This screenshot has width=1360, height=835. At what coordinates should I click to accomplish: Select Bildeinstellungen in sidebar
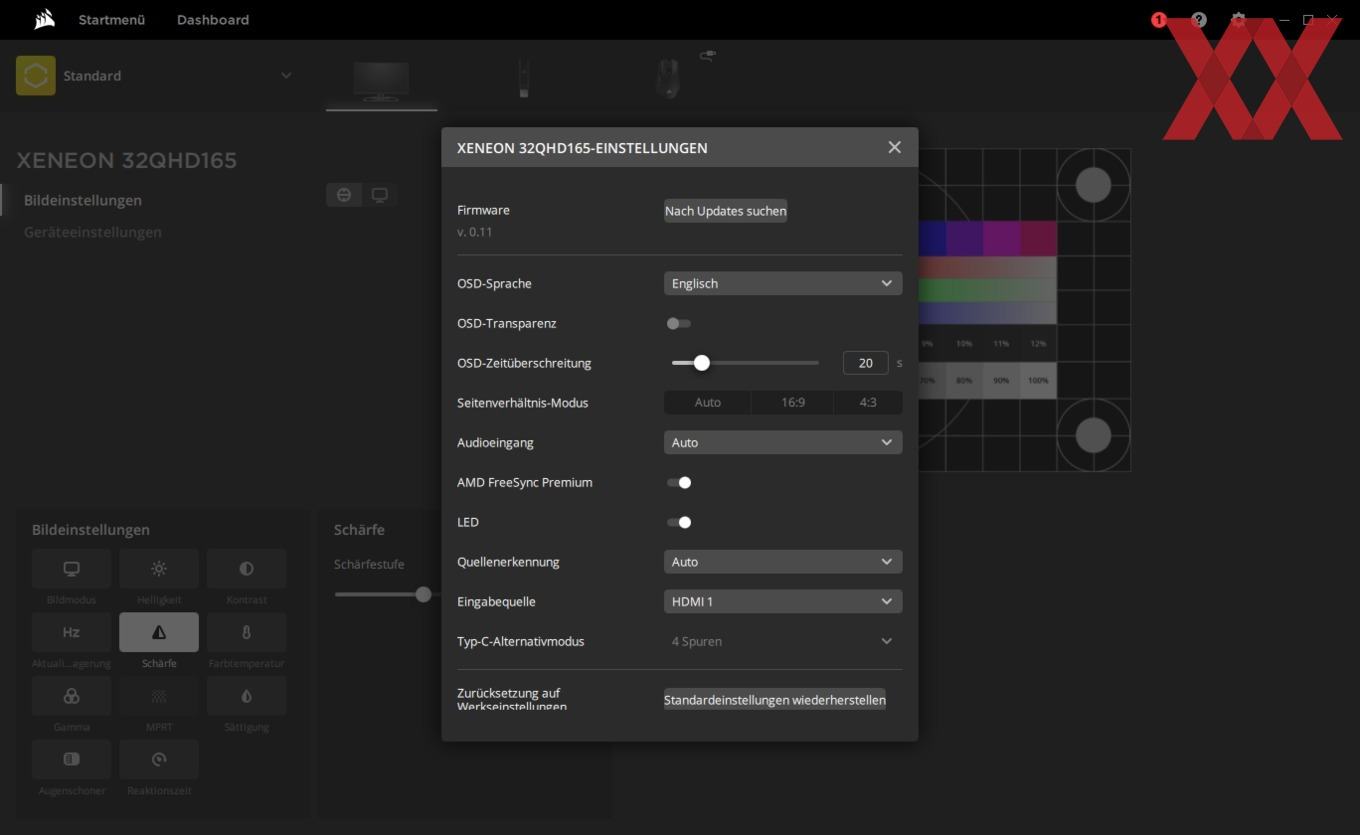pos(83,200)
